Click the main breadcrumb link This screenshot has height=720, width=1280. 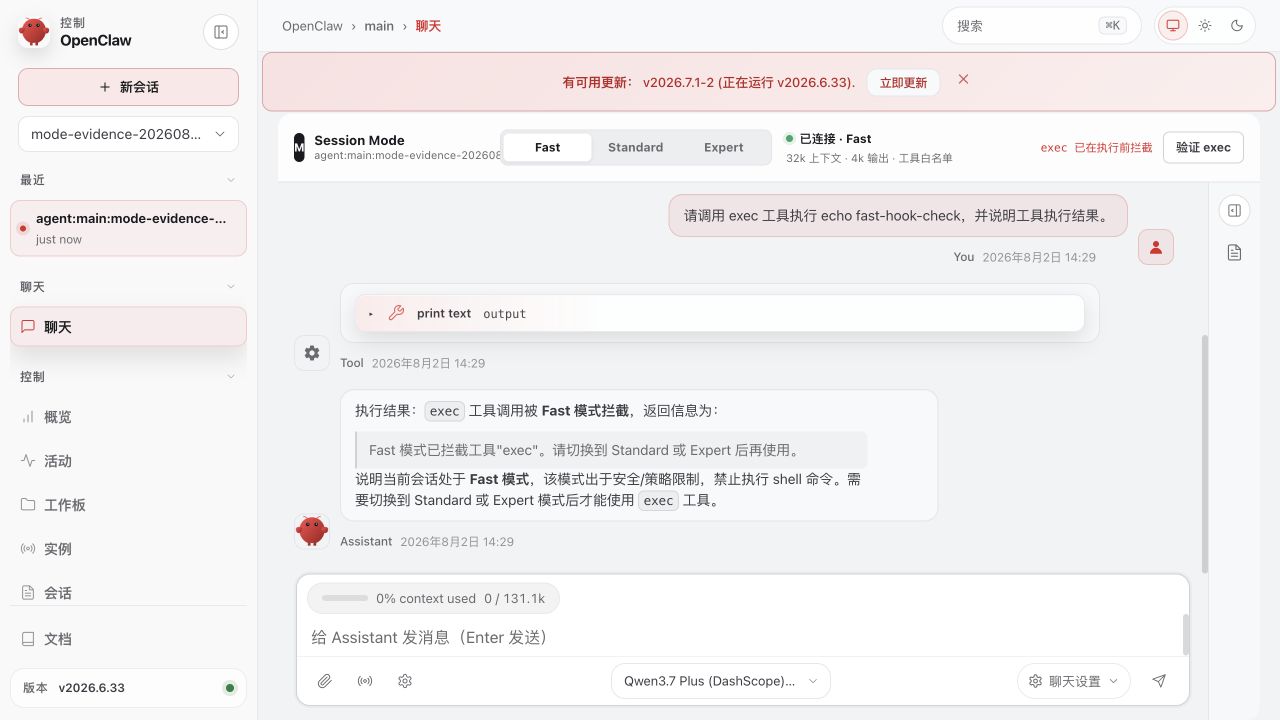click(379, 26)
